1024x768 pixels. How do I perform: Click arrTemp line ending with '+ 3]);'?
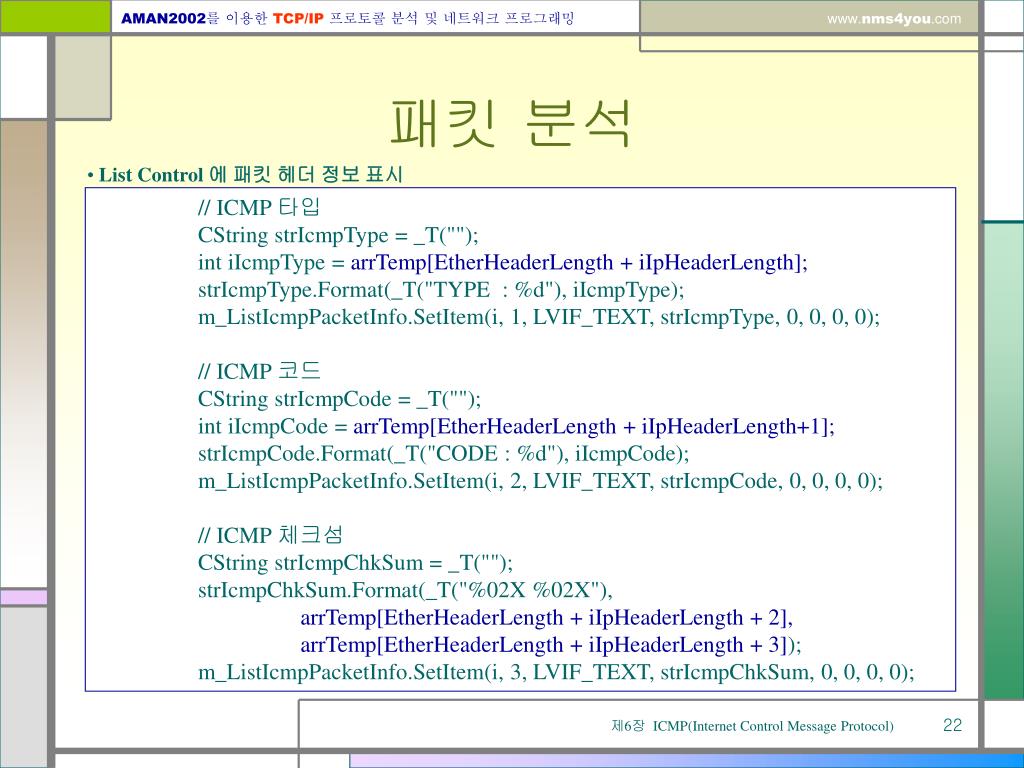point(551,645)
